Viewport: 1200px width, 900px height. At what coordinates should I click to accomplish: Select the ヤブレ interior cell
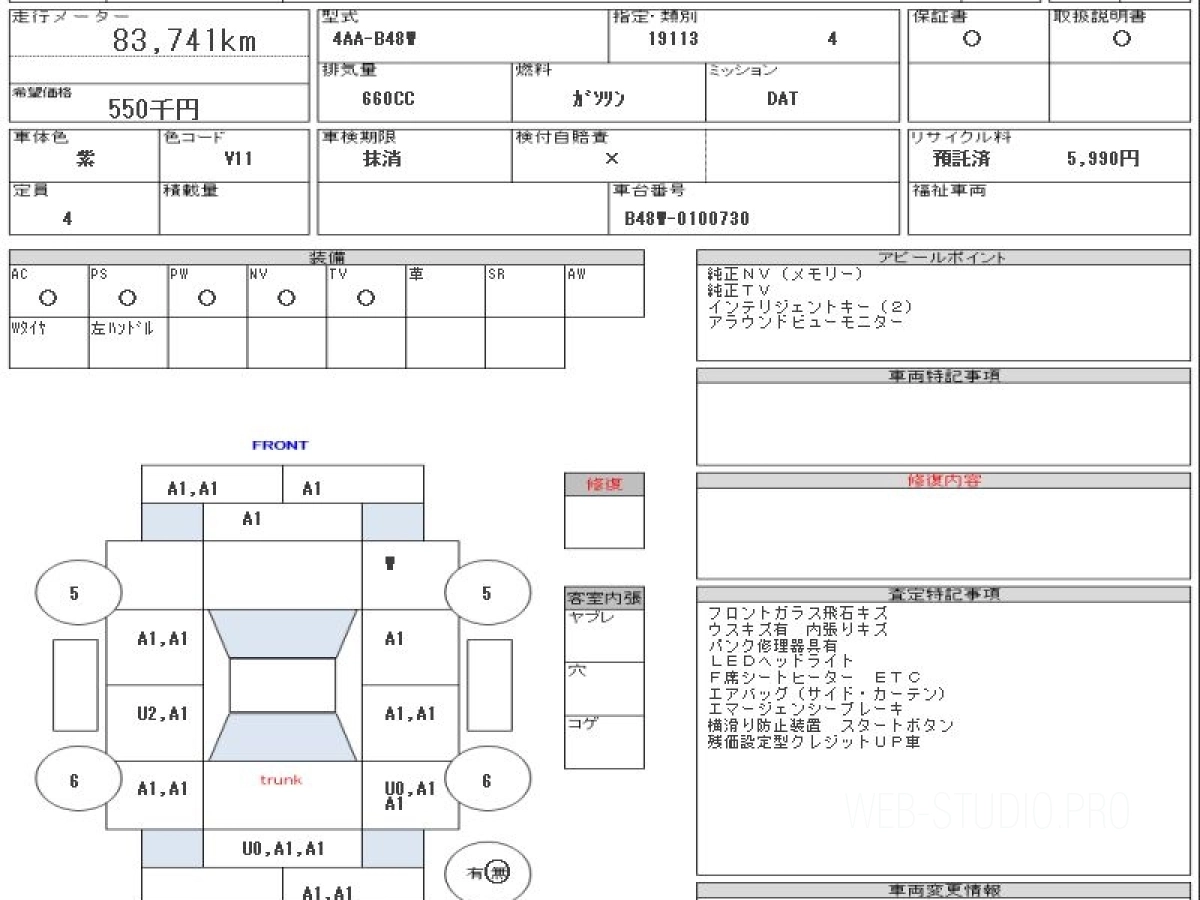click(604, 635)
